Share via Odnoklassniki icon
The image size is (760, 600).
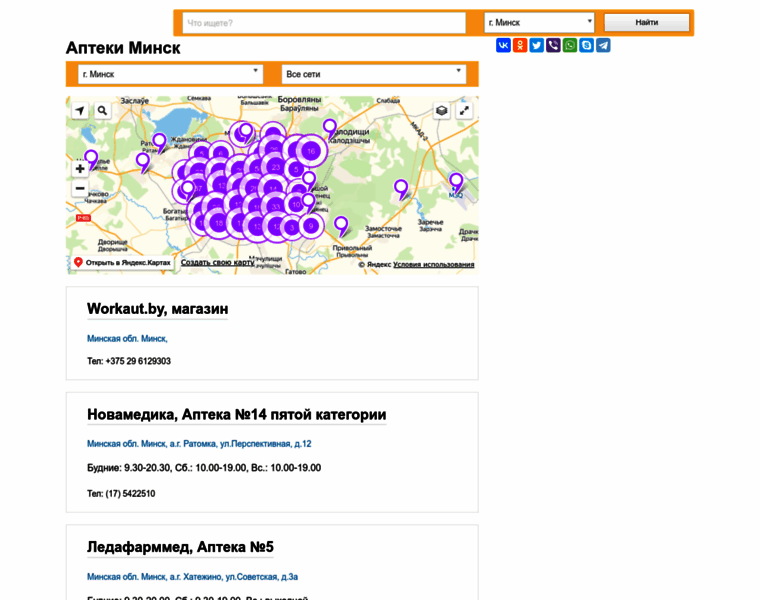coord(520,46)
